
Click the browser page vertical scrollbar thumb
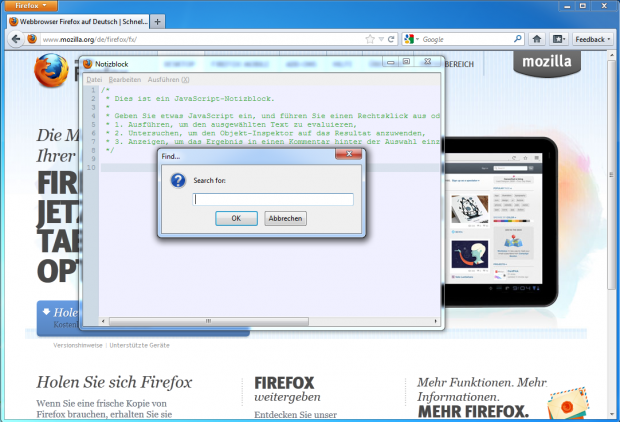(611, 174)
